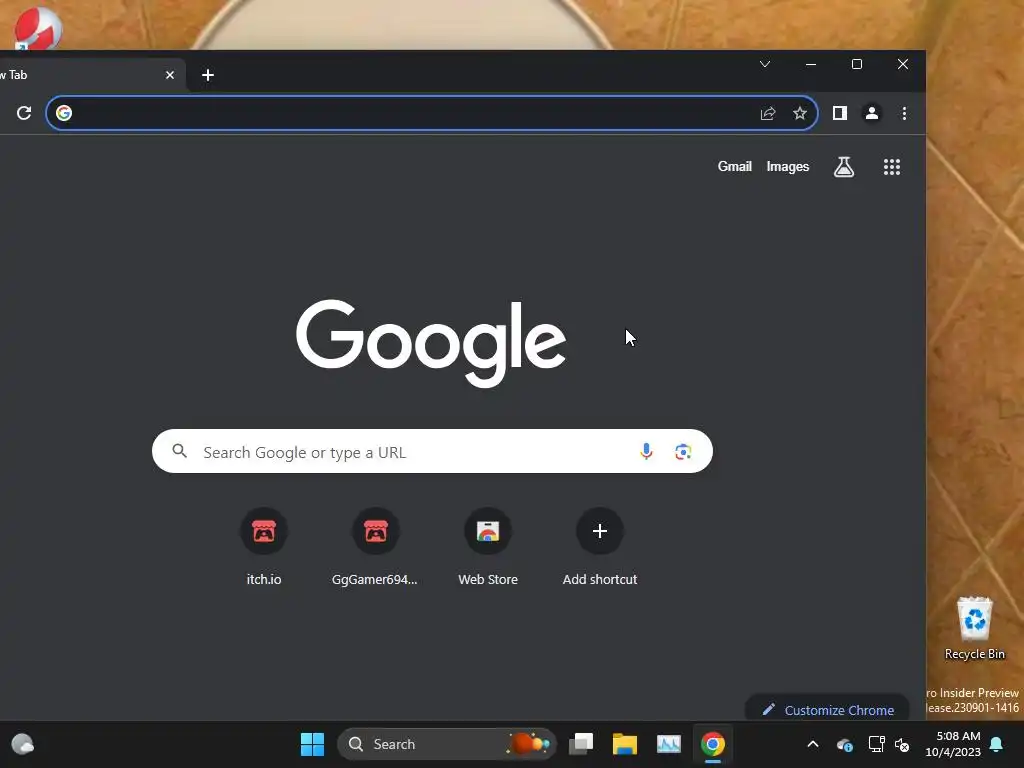This screenshot has width=1024, height=768.
Task: Reload the page with the refresh icon
Action: (24, 113)
